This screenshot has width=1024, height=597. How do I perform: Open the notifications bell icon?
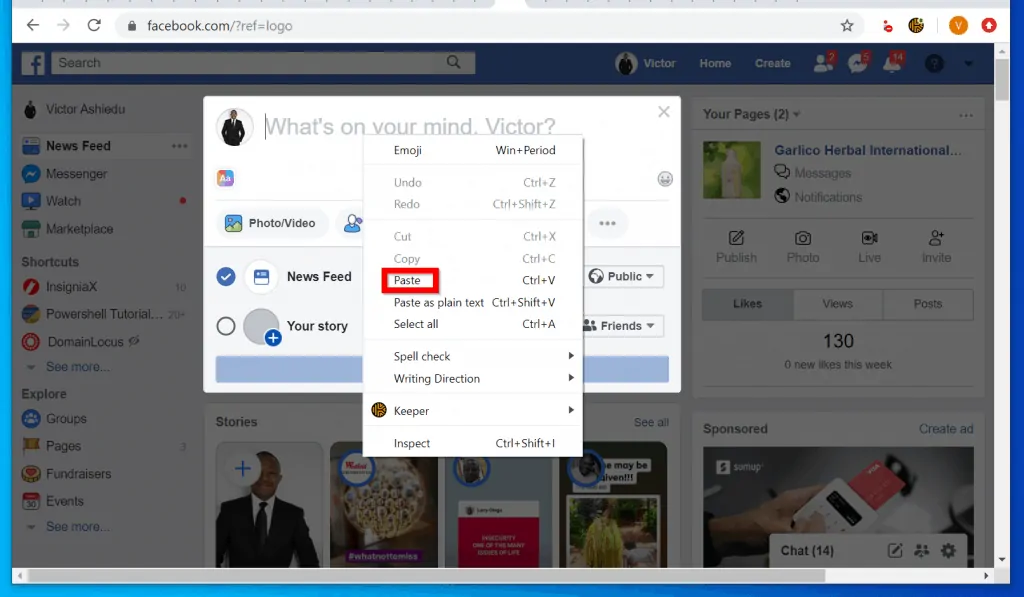(x=893, y=63)
